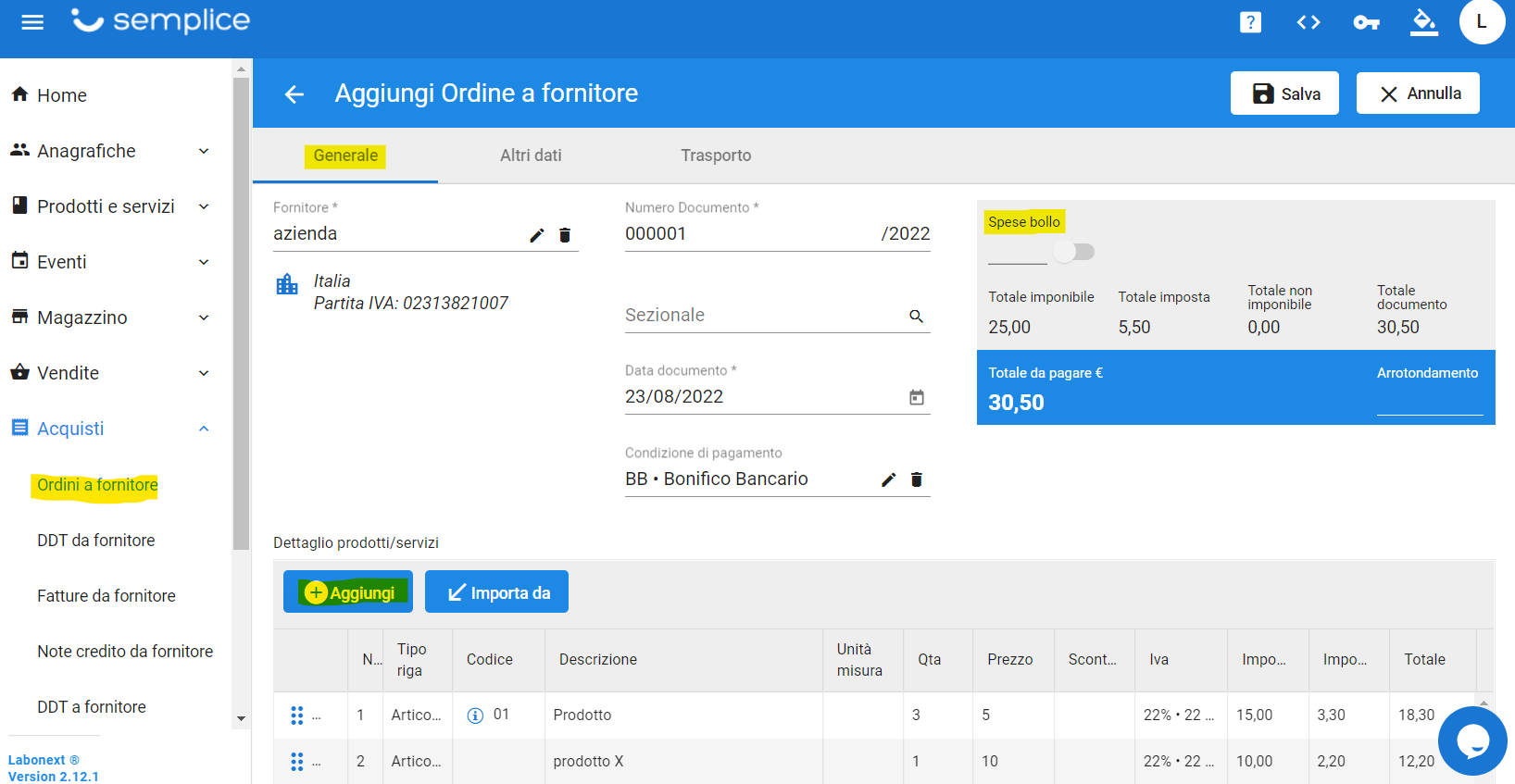Edit the Fornitore azienda with pencil icon
Viewport: 1515px width, 784px height.
click(537, 235)
